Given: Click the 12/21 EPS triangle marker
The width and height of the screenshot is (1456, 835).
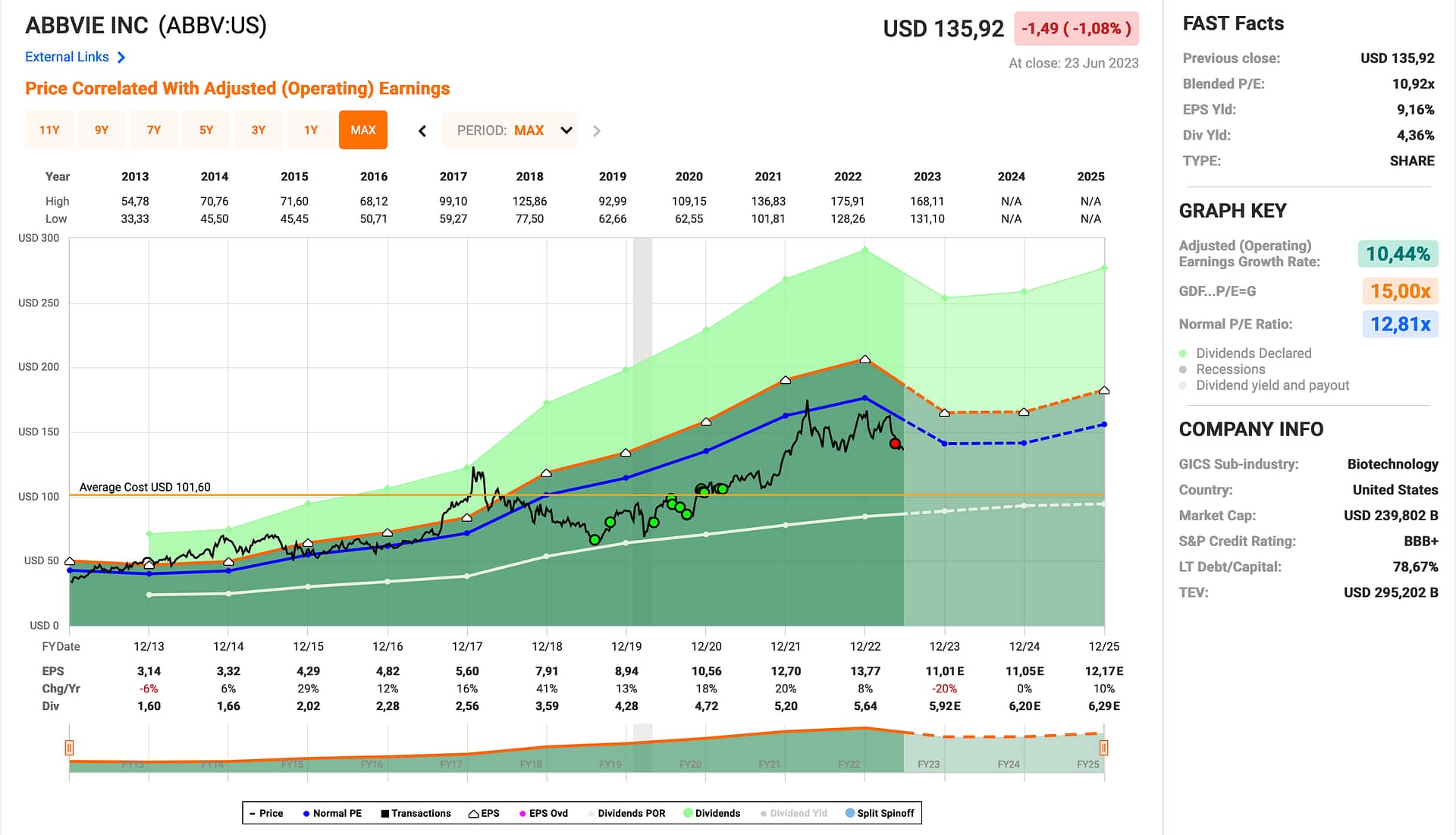Looking at the screenshot, I should 785,380.
